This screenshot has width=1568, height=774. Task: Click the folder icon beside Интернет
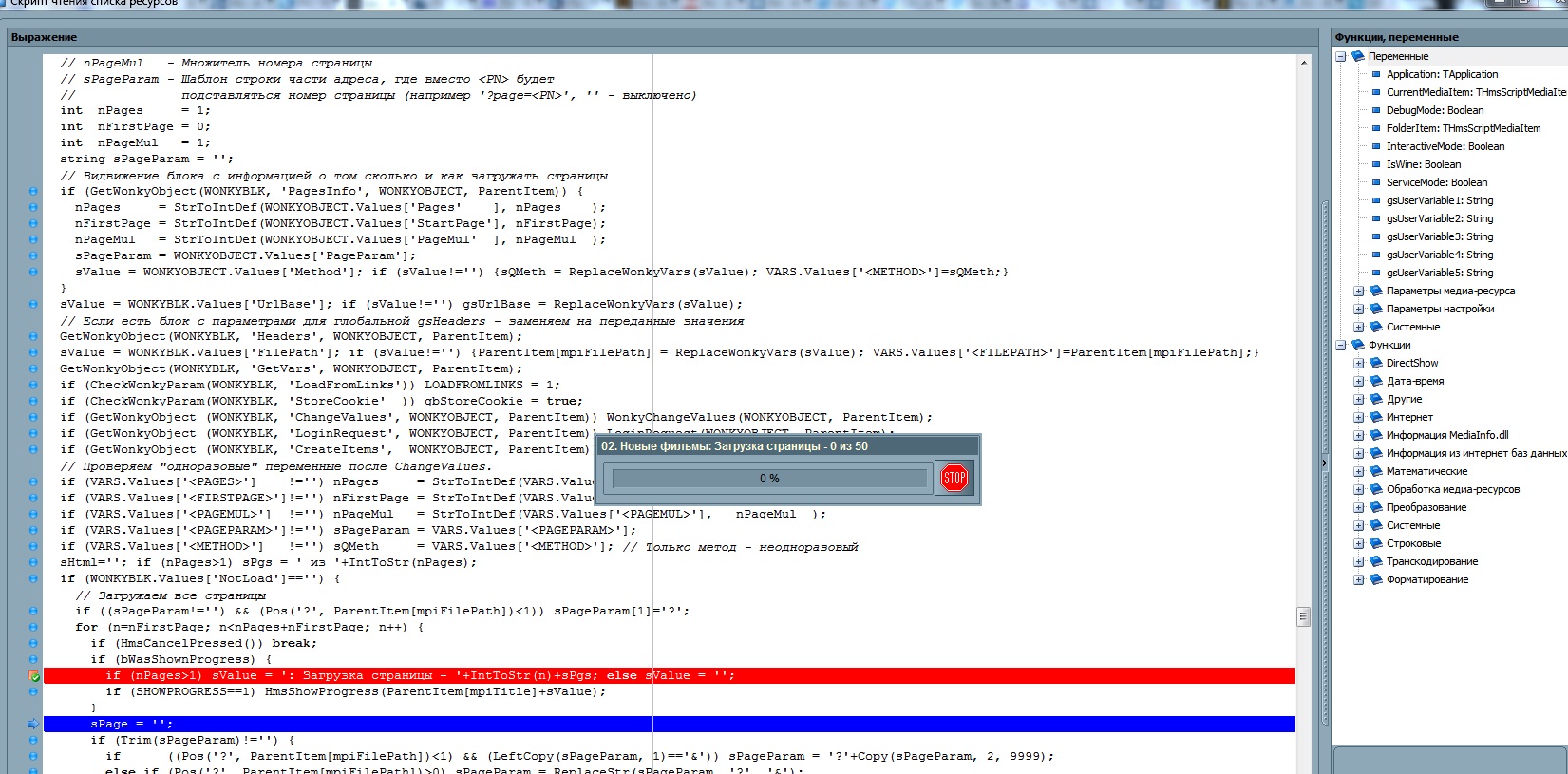[1375, 417]
